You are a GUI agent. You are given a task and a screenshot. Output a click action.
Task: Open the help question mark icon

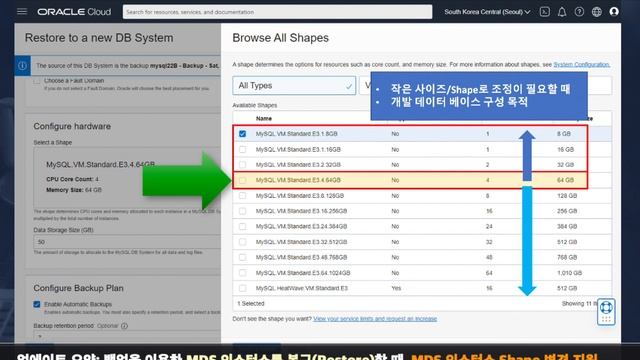(x=579, y=12)
